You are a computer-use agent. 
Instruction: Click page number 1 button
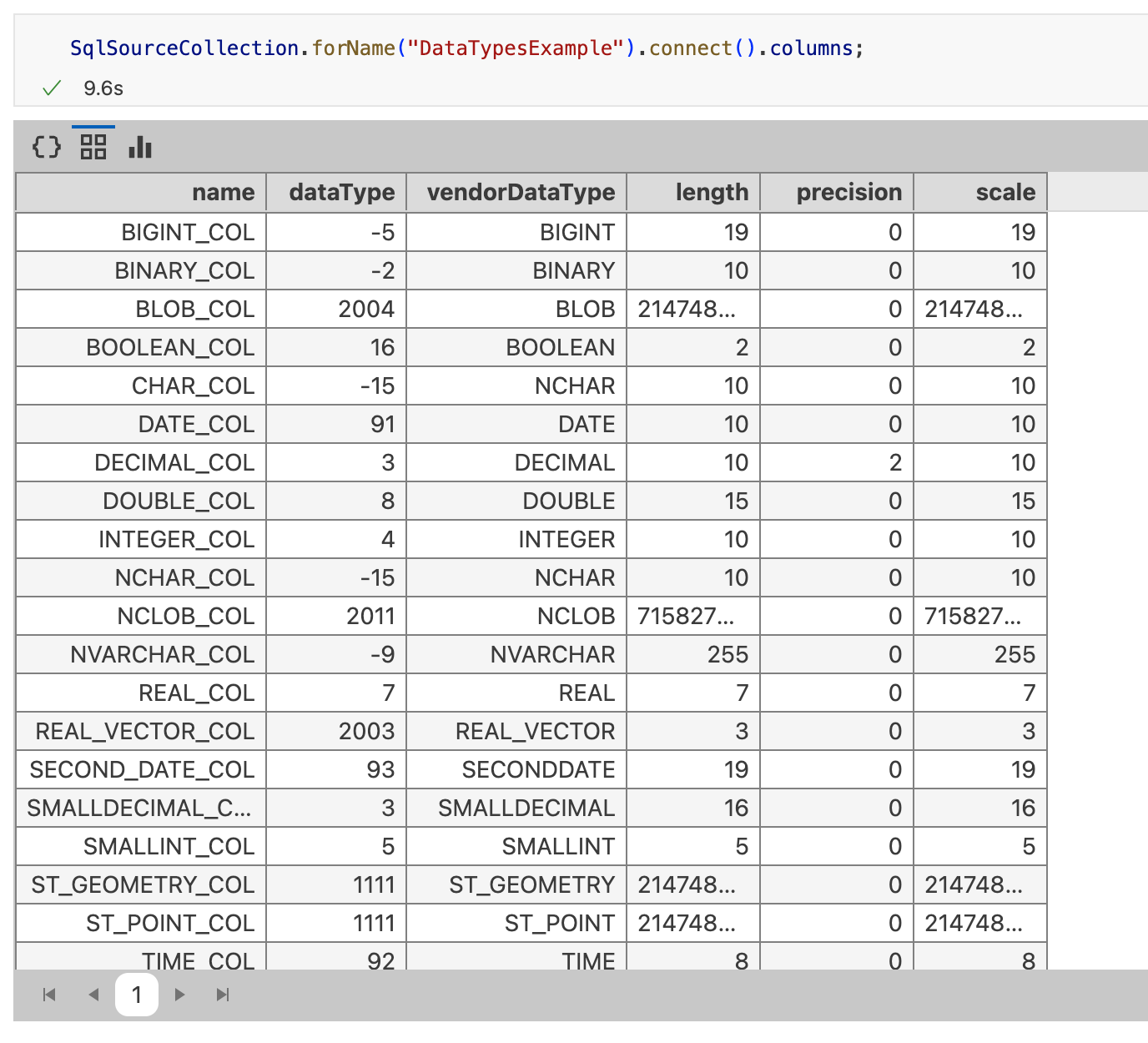137,995
